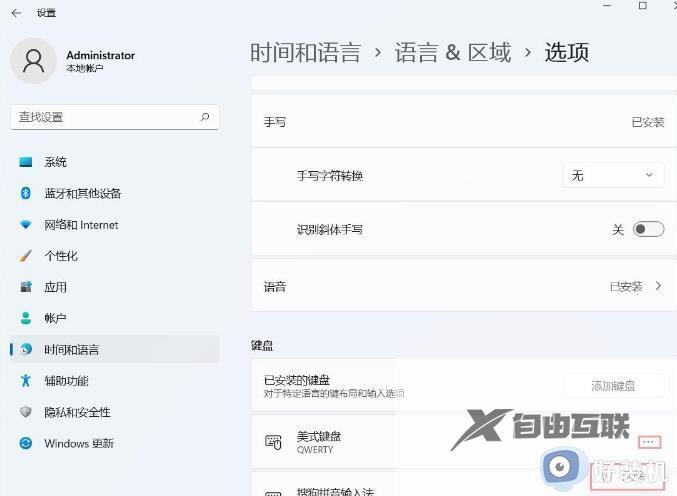
Task: Select 帐户 in the sidebar
Action: (x=114, y=318)
